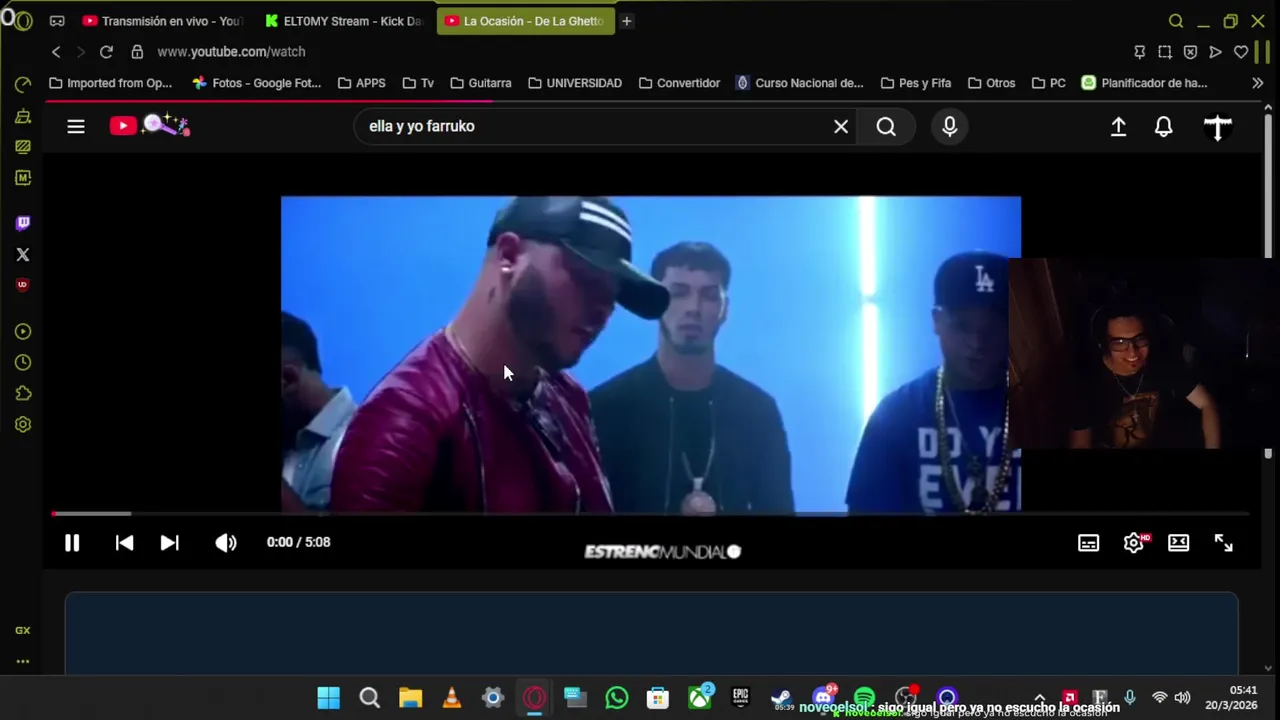This screenshot has height=720, width=1280.
Task: Open the GX Corner gamepad icon
Action: pos(57,21)
